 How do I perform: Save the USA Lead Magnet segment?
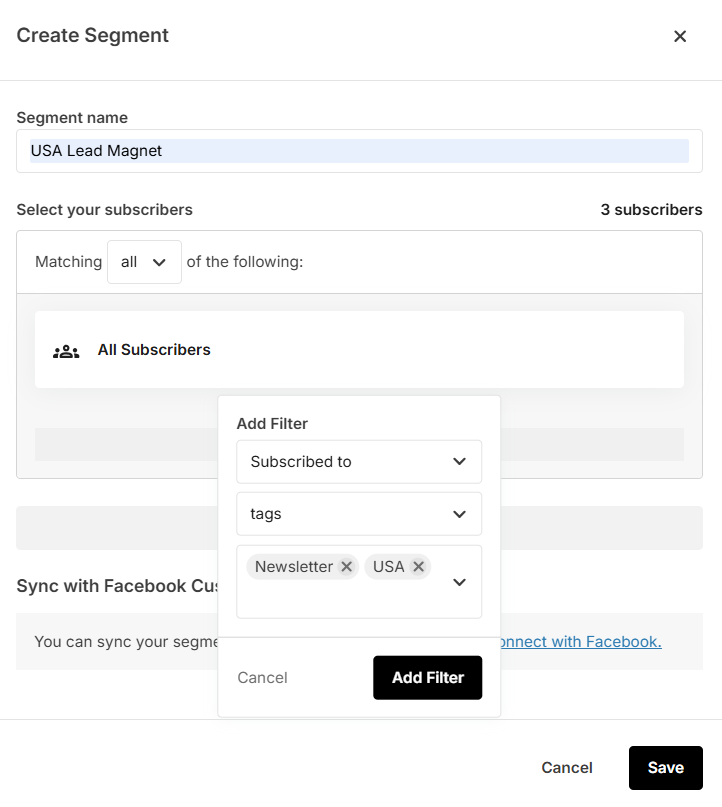click(665, 768)
